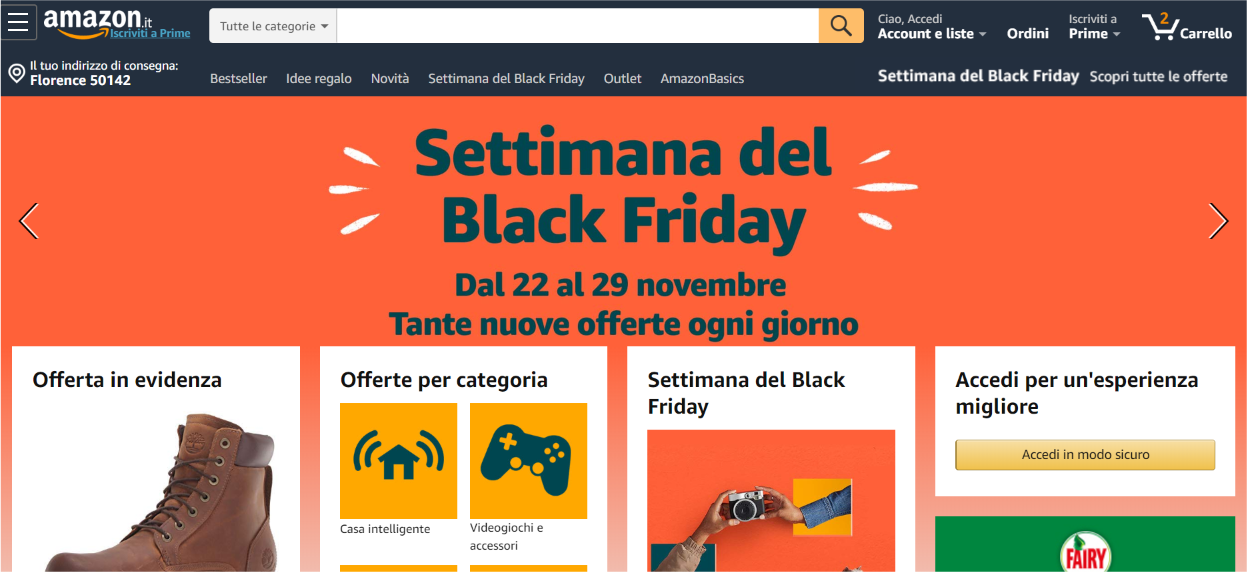The image size is (1247, 572).
Task: Expand the Account e liste menu
Action: pos(932,34)
